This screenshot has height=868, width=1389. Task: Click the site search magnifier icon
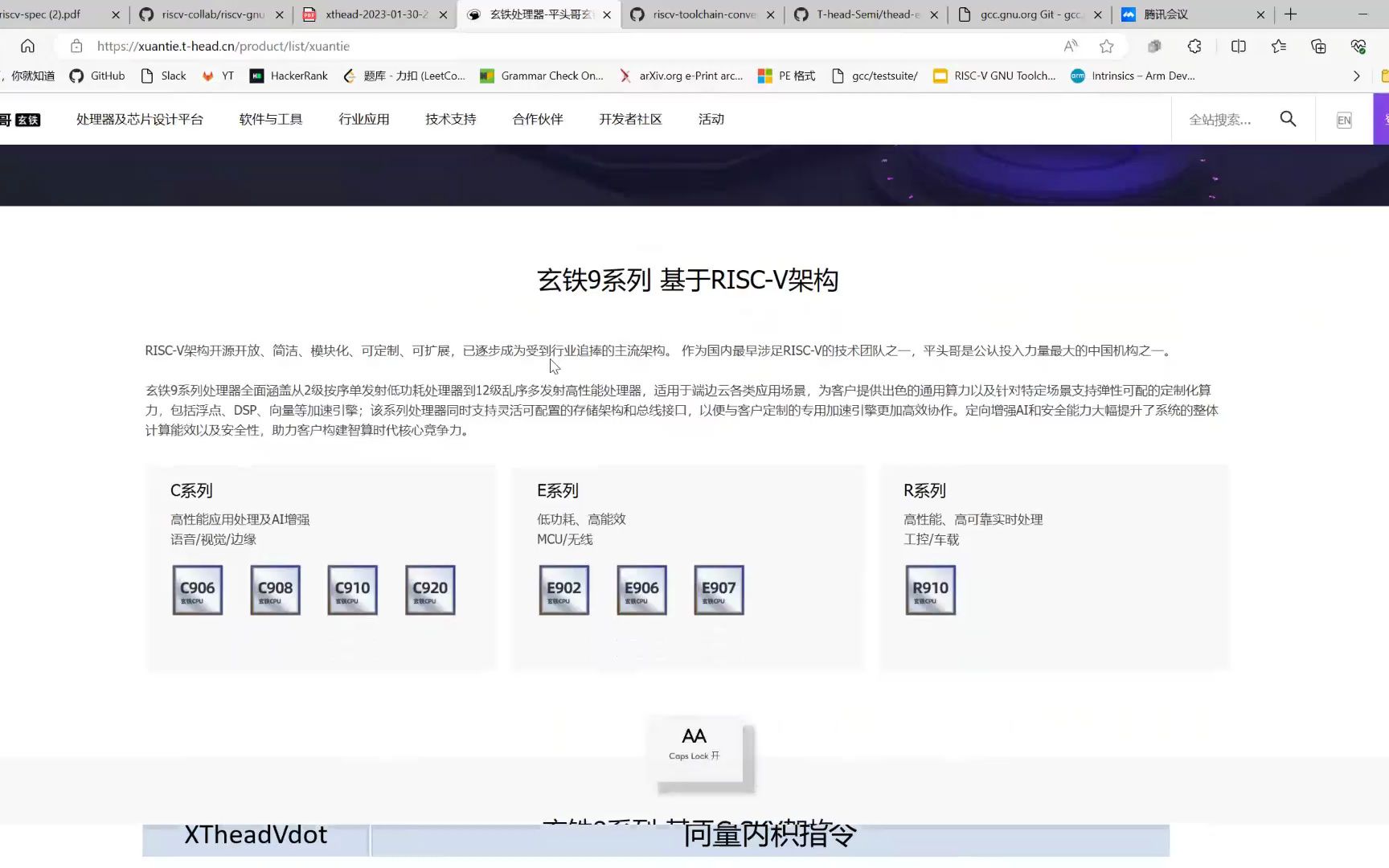pyautogui.click(x=1288, y=119)
